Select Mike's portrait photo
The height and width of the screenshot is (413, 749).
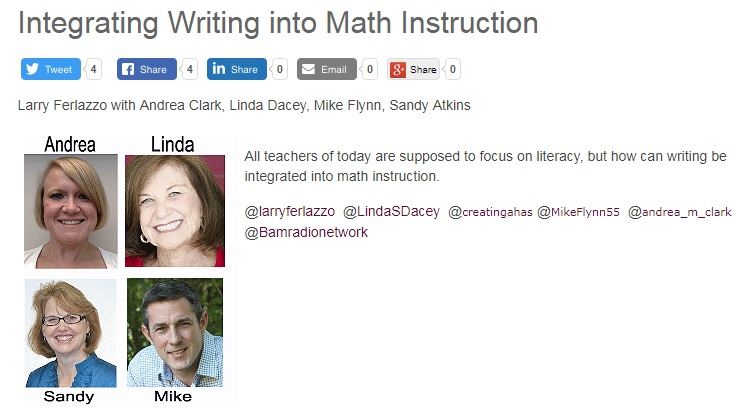[x=175, y=332]
